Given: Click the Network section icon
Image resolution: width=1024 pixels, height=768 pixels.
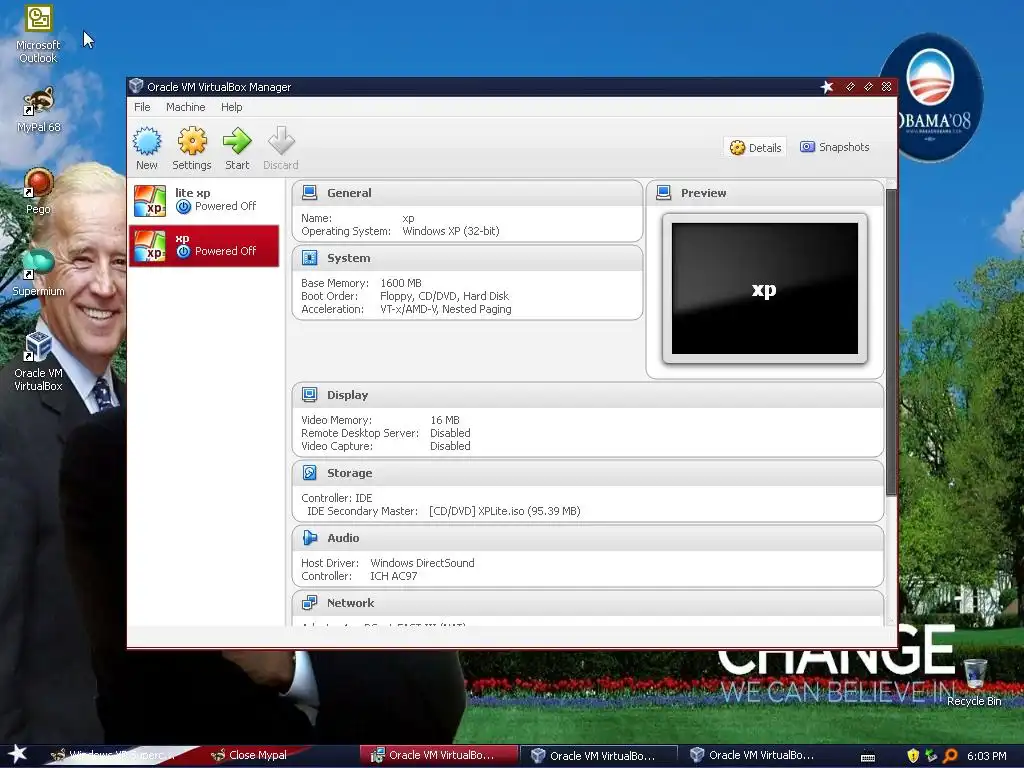Looking at the screenshot, I should [310, 603].
